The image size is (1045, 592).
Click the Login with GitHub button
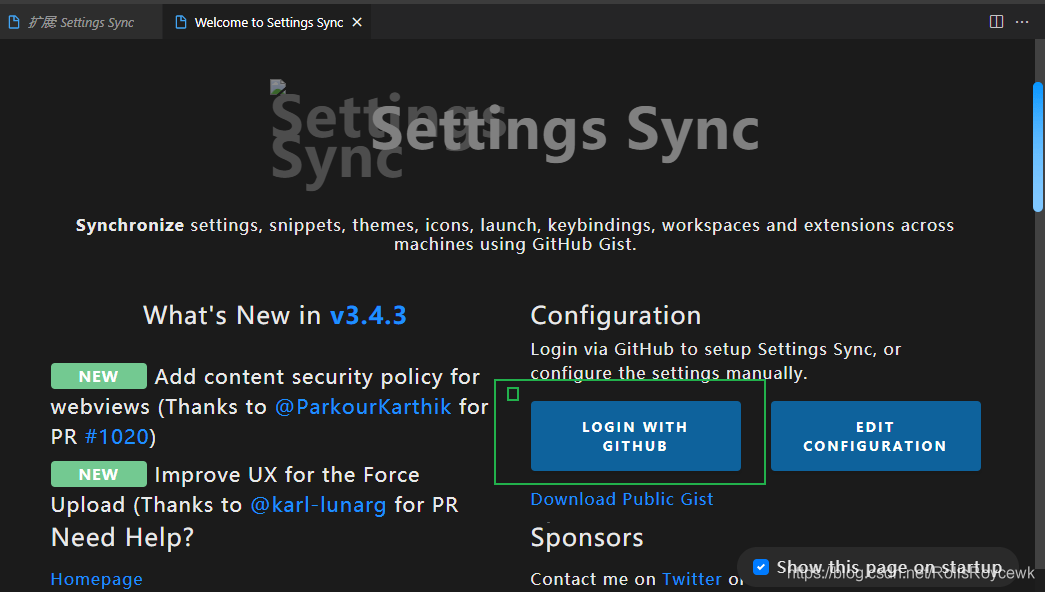pos(636,436)
